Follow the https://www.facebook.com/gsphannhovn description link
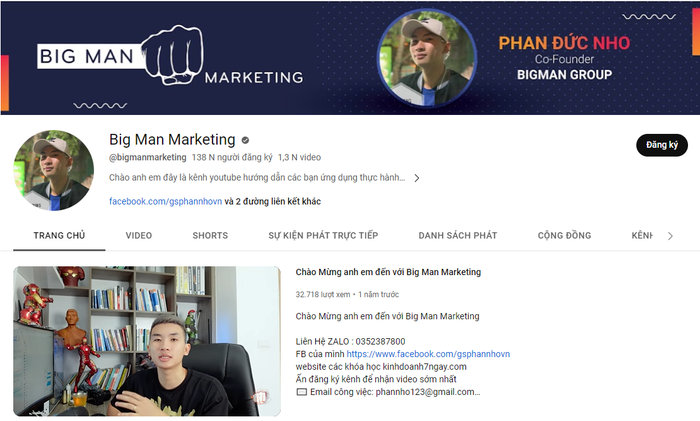 click(x=428, y=354)
